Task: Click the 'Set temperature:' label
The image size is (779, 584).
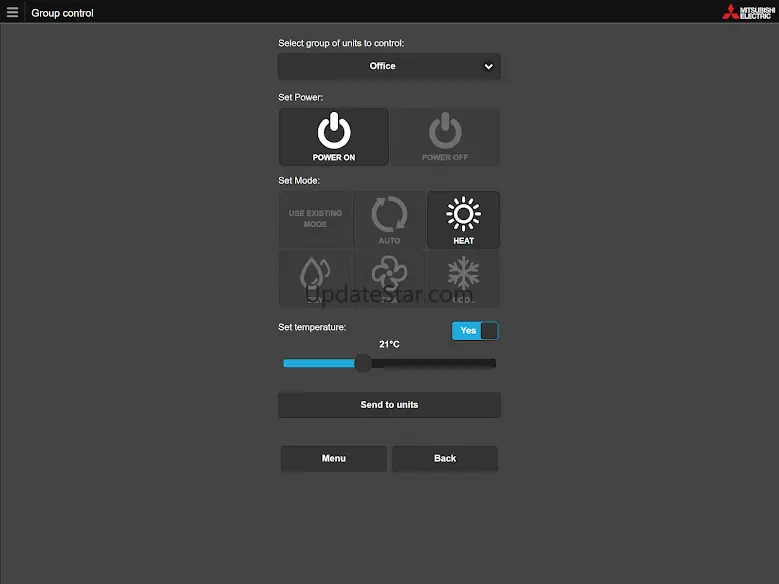Action: click(312, 327)
